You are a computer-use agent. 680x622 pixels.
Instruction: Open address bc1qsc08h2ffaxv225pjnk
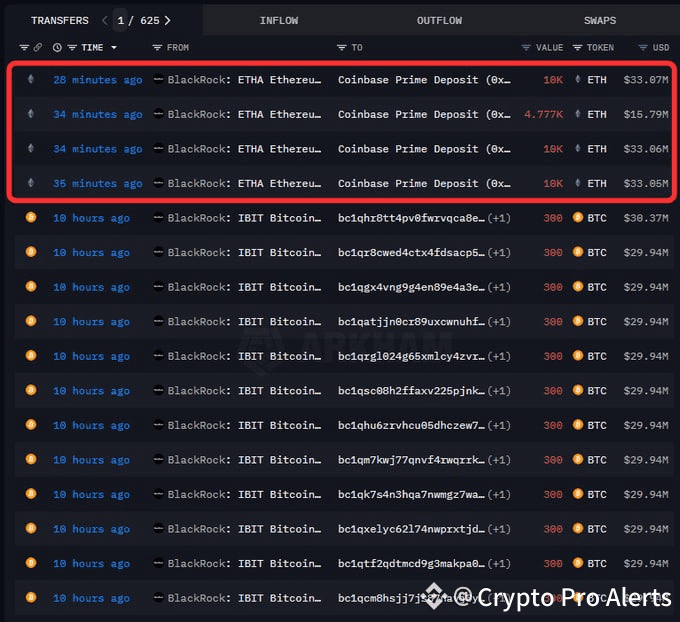tap(411, 391)
